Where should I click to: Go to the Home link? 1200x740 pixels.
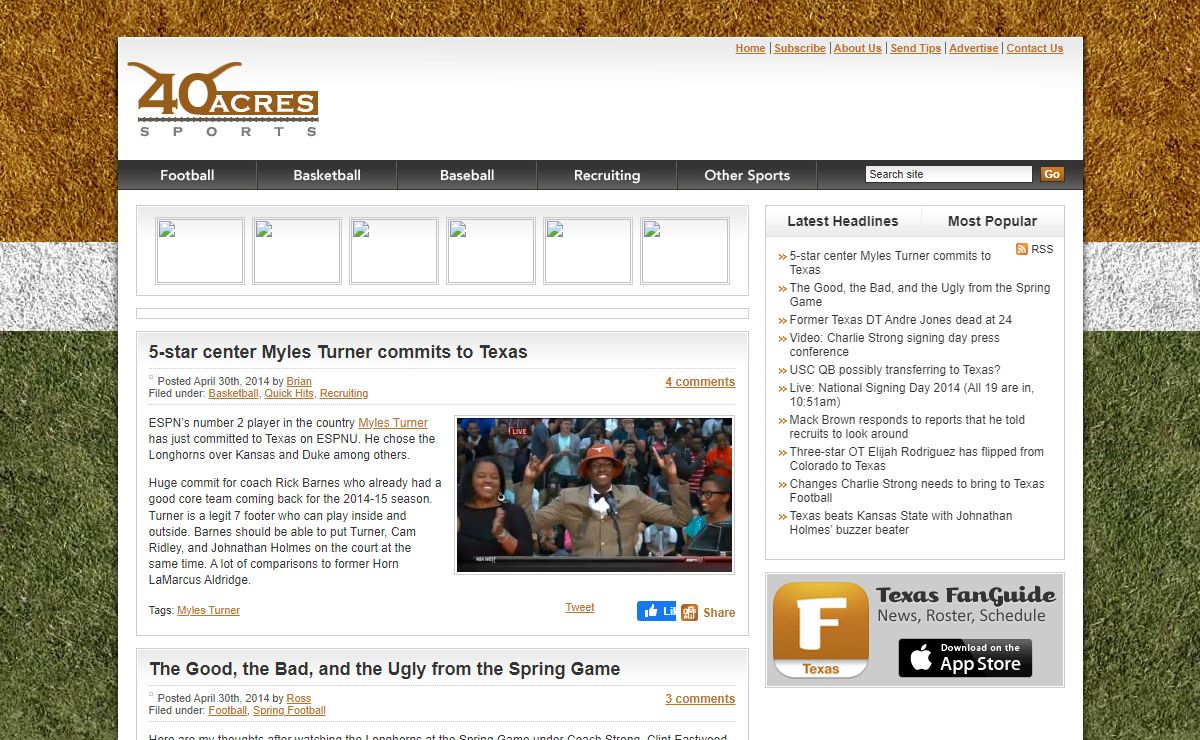pyautogui.click(x=750, y=48)
